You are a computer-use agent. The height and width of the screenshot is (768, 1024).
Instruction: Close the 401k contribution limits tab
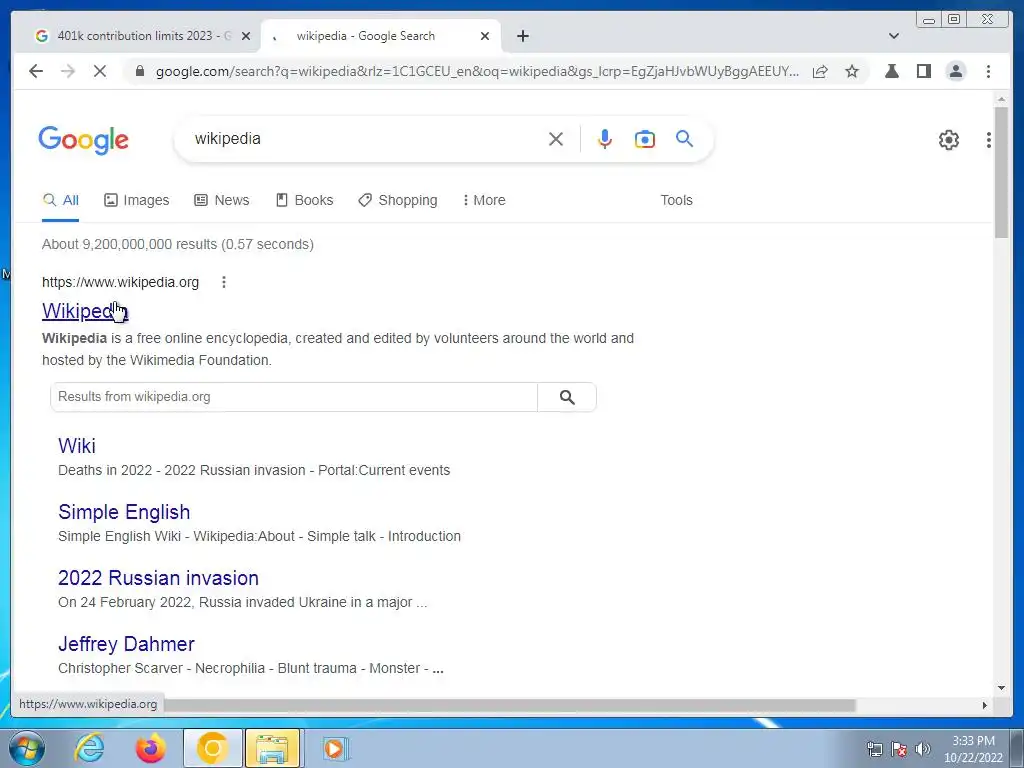click(x=246, y=36)
